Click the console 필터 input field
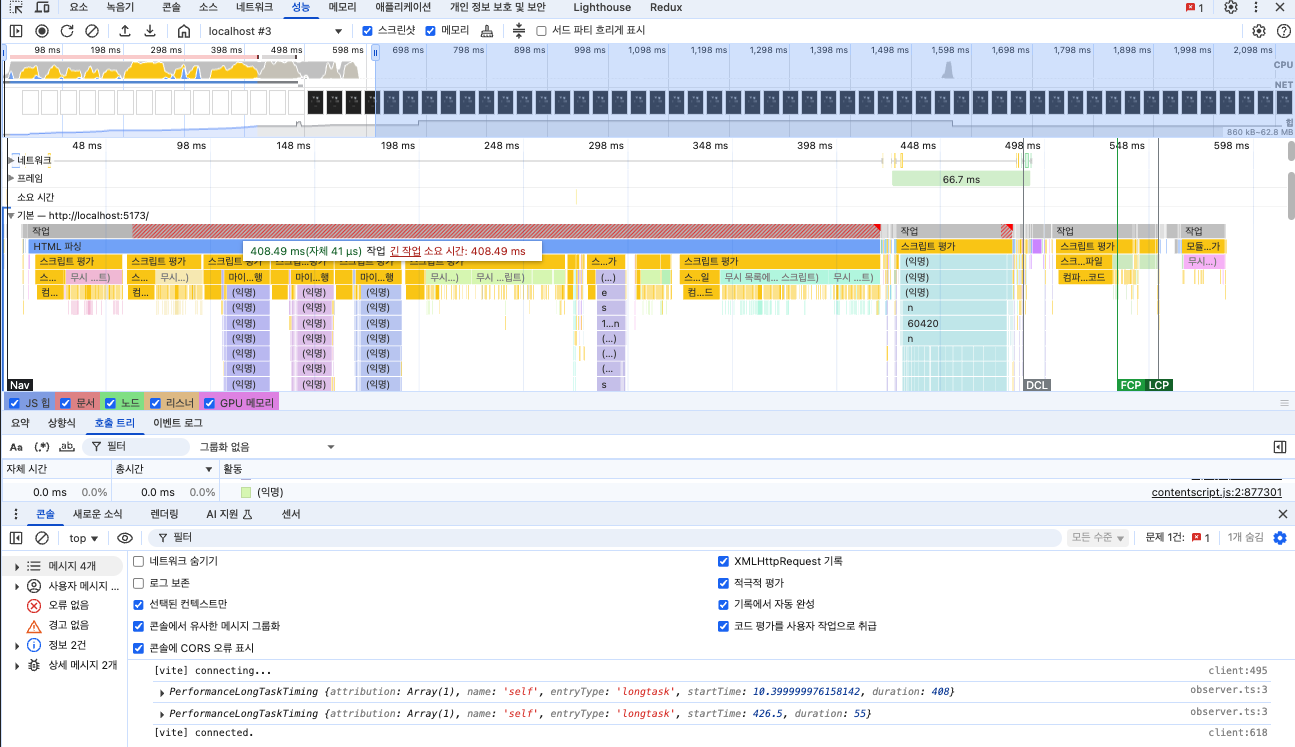The width and height of the screenshot is (1295, 747). tap(607, 538)
